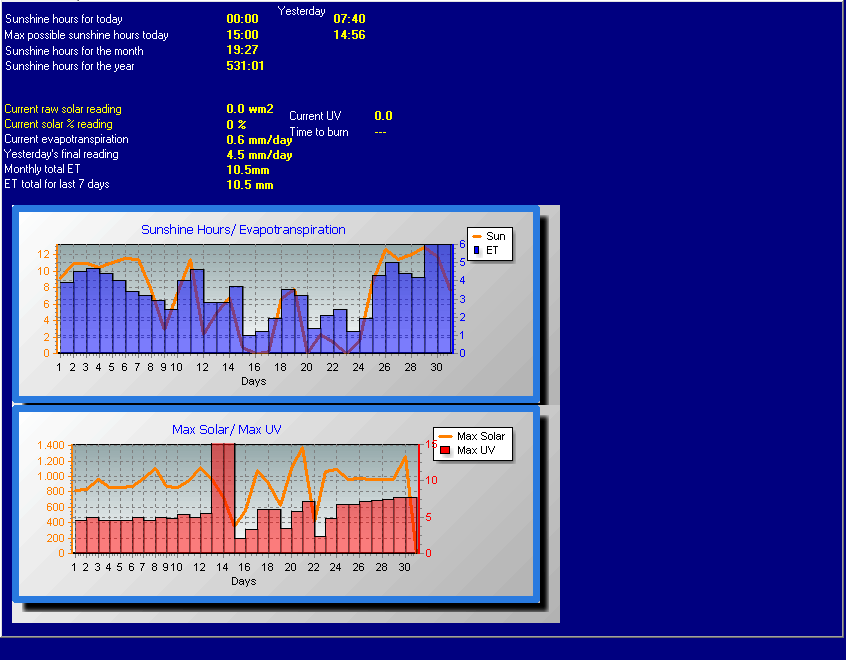This screenshot has width=846, height=660.
Task: Click the "Max Solar/ Max UV" chart title
Action: tap(227, 430)
